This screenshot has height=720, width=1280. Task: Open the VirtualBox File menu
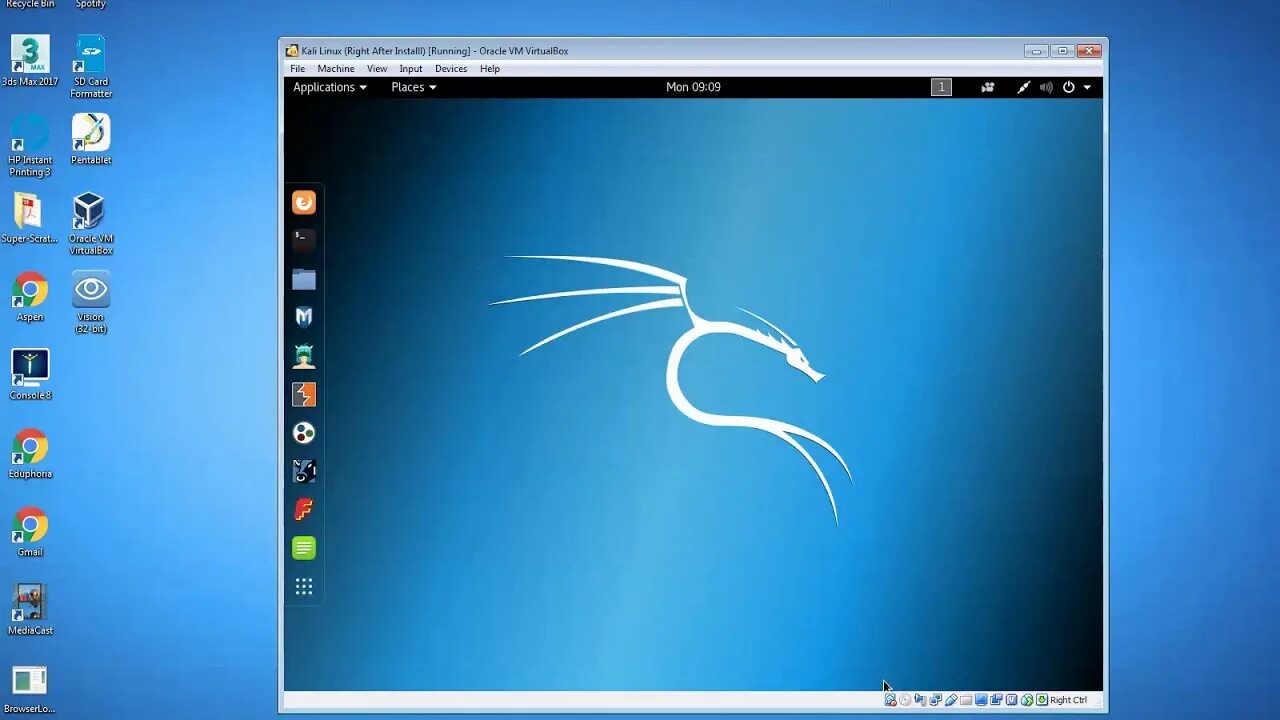pos(298,69)
